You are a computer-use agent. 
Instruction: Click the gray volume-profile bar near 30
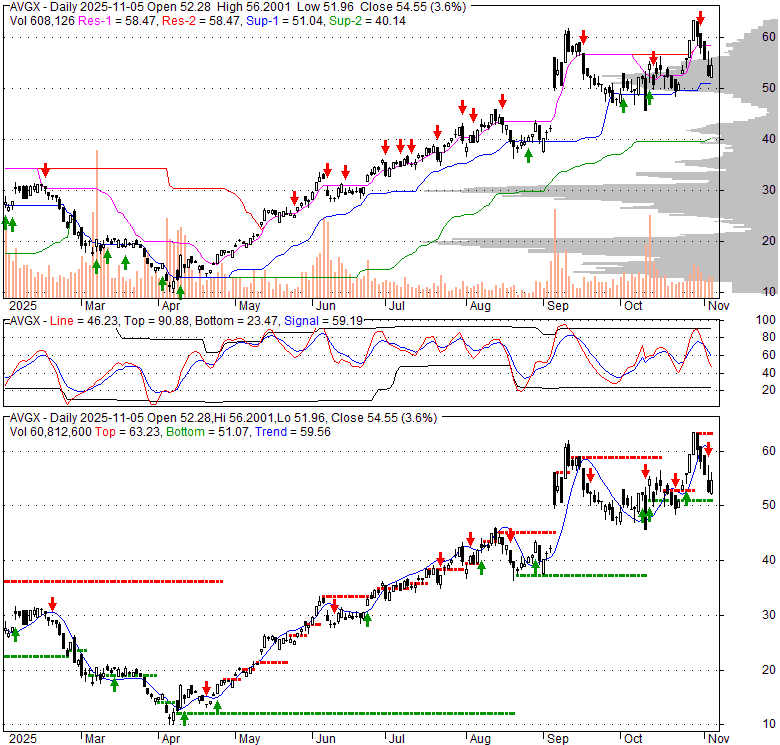571,190
